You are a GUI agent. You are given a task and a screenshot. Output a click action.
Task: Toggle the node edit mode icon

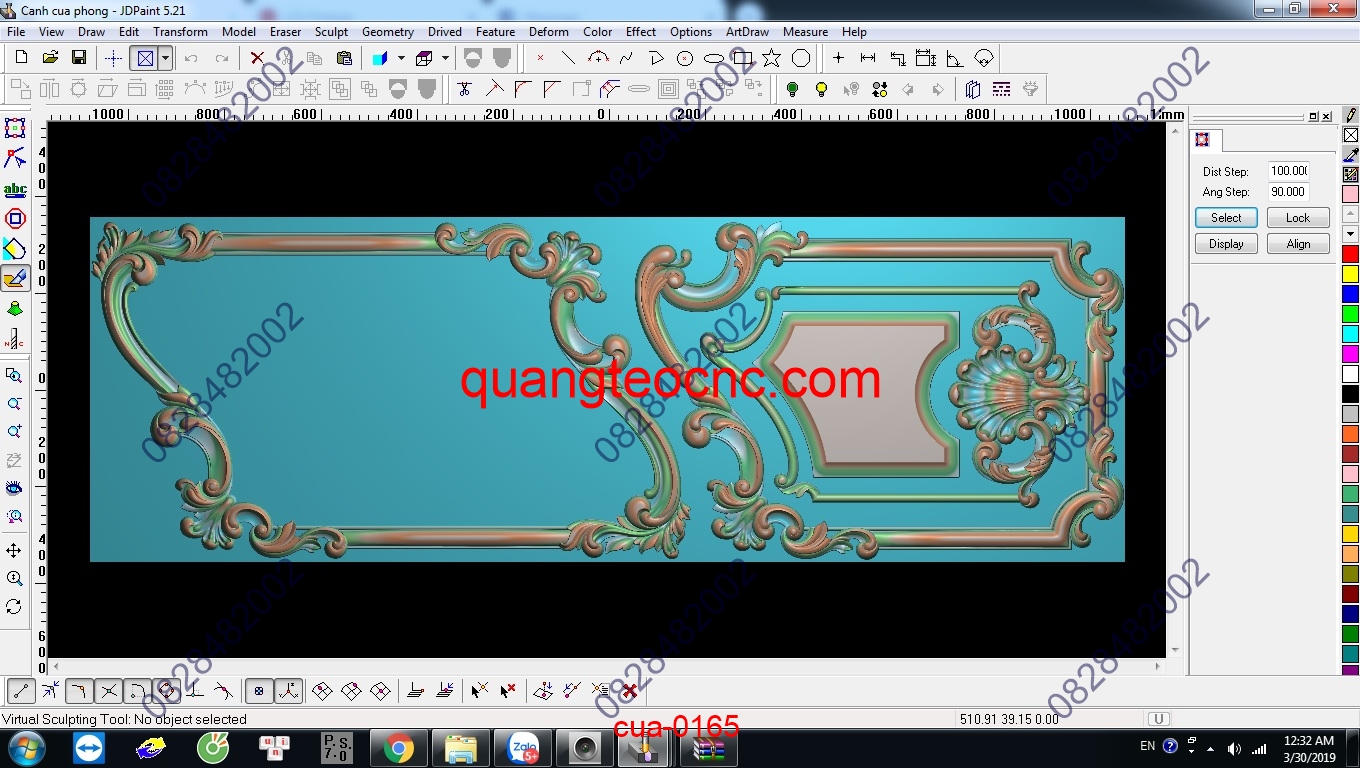(15, 158)
